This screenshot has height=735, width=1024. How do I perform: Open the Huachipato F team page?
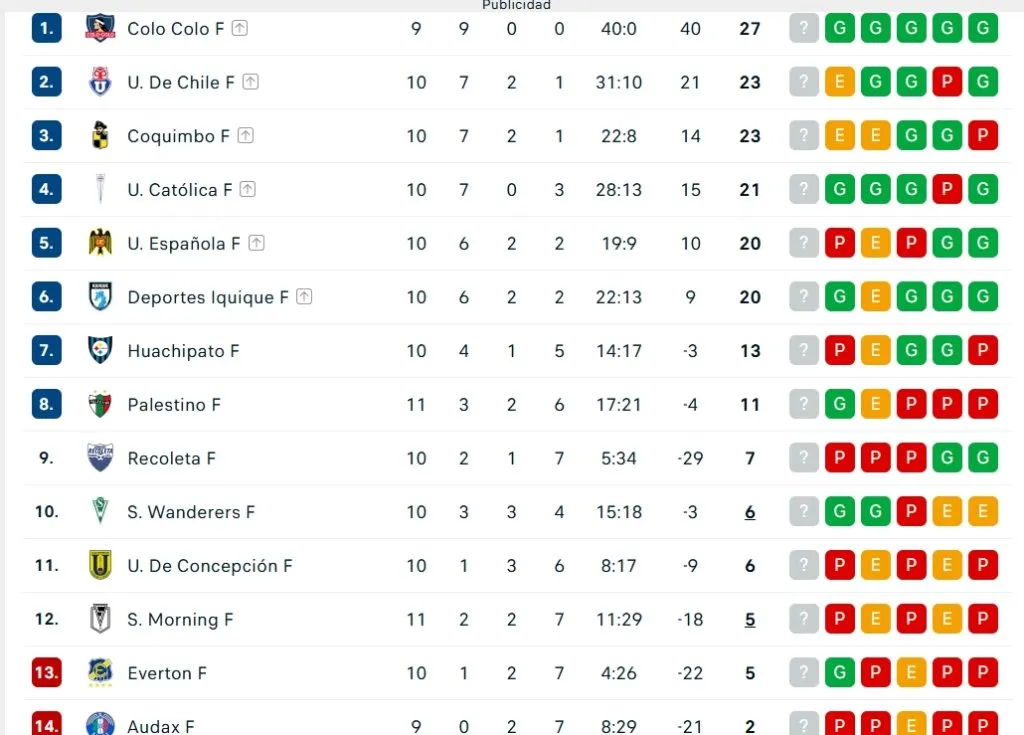[x=183, y=350]
